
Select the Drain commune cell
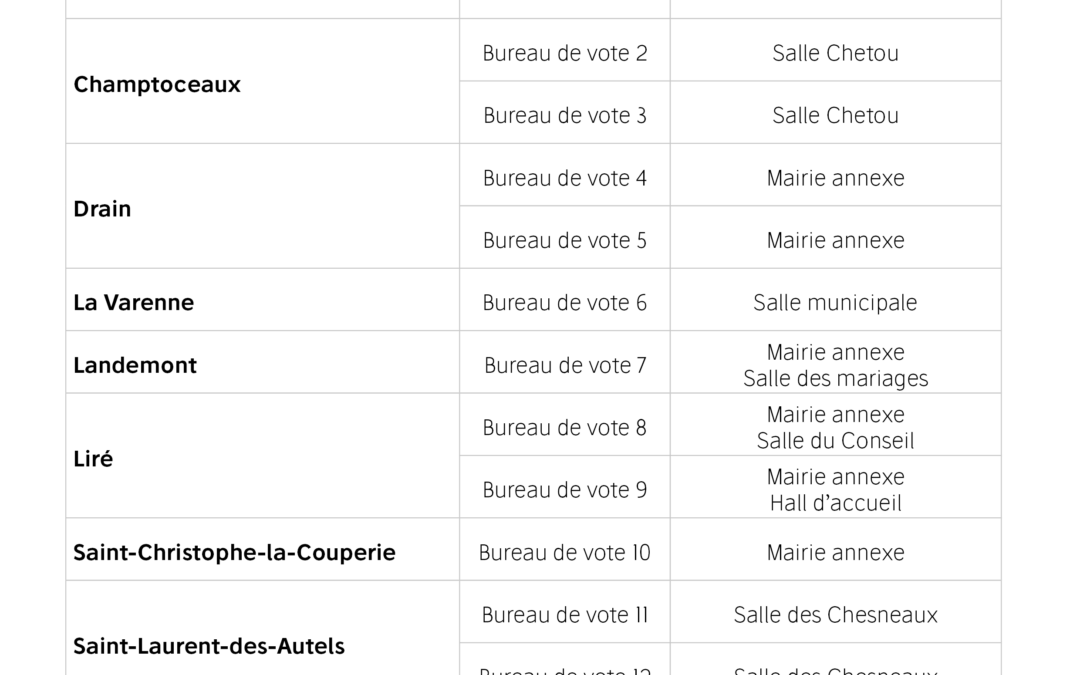coord(102,209)
